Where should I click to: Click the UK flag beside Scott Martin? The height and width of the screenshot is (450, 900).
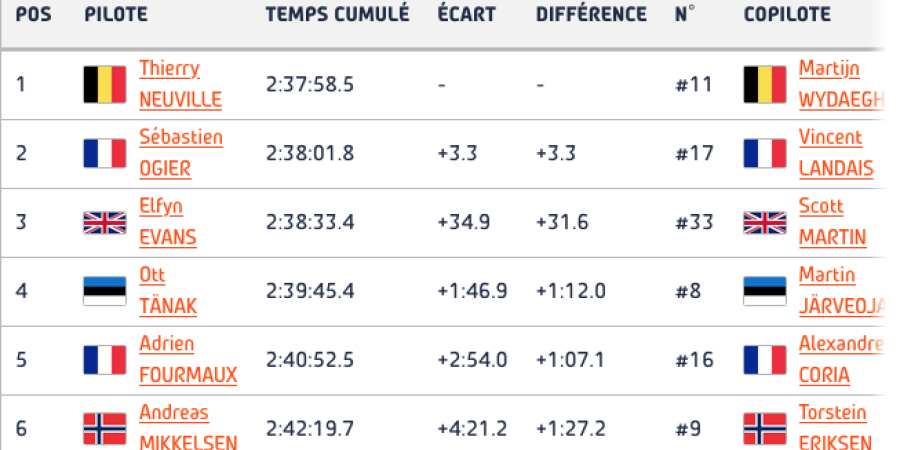click(765, 222)
